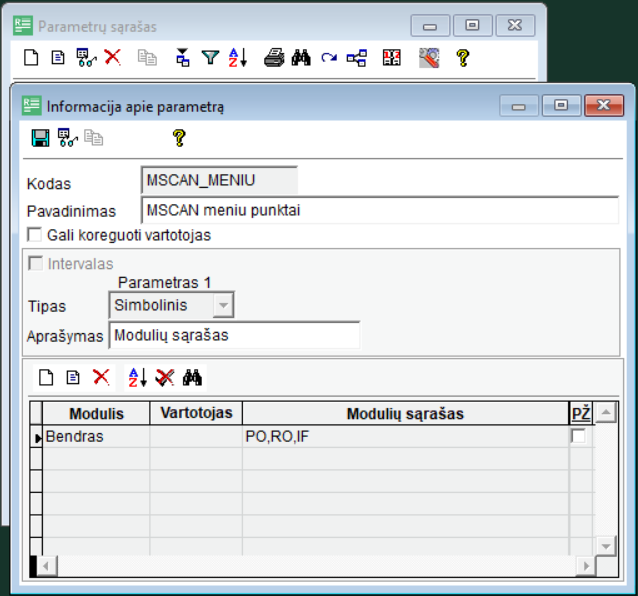Click the yellow help question mark in the parameter dialog
Viewport: 638px width, 596px height.
179,138
